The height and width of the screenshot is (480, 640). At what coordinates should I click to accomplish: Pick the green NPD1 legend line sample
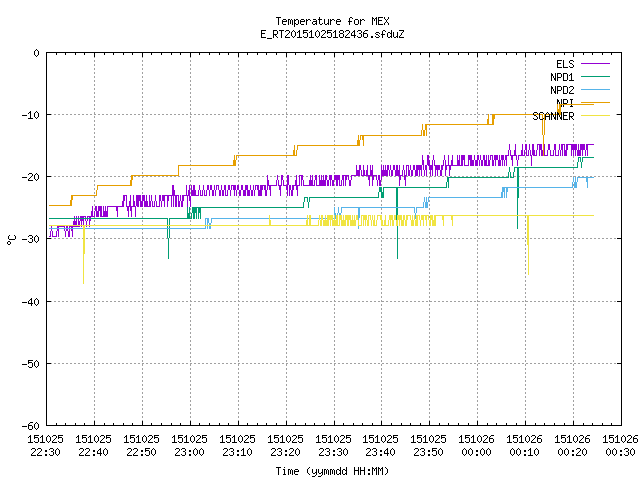click(x=595, y=77)
